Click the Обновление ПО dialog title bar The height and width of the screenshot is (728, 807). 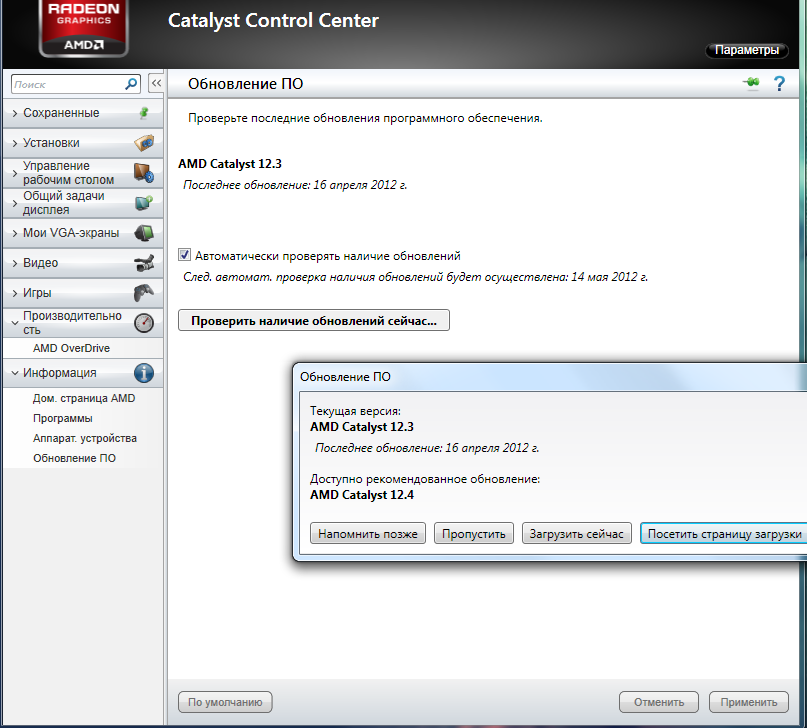[550, 377]
